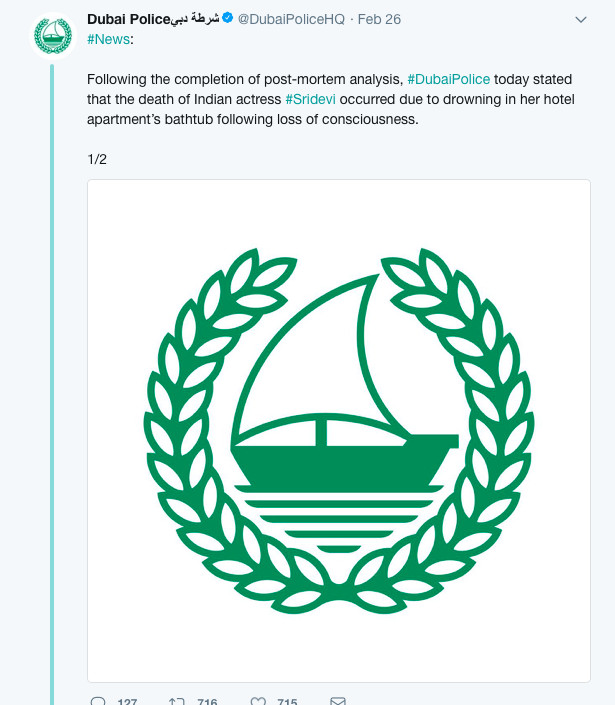Click the 716 retweets count
This screenshot has height=705, width=615.
pyautogui.click(x=207, y=701)
